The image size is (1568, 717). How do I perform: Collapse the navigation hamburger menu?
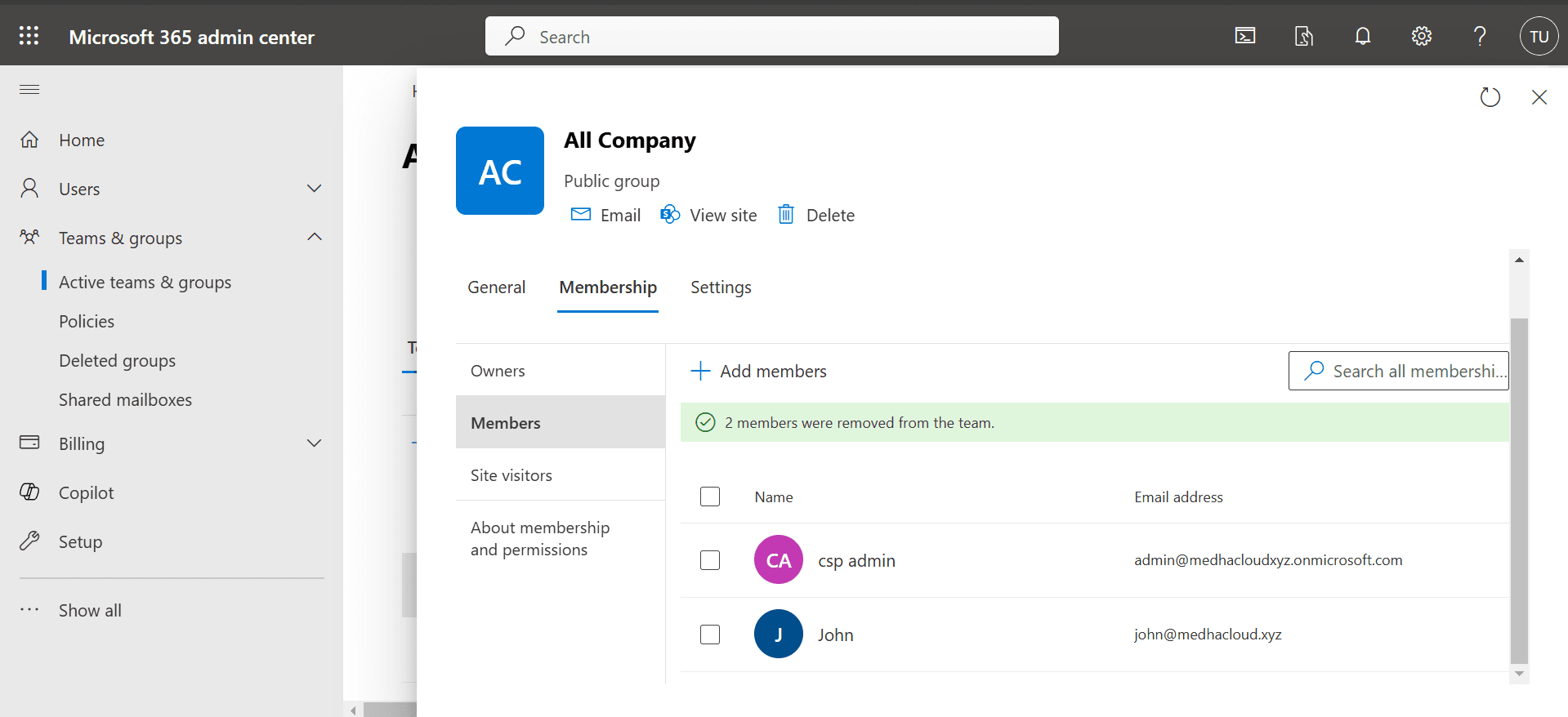click(29, 90)
